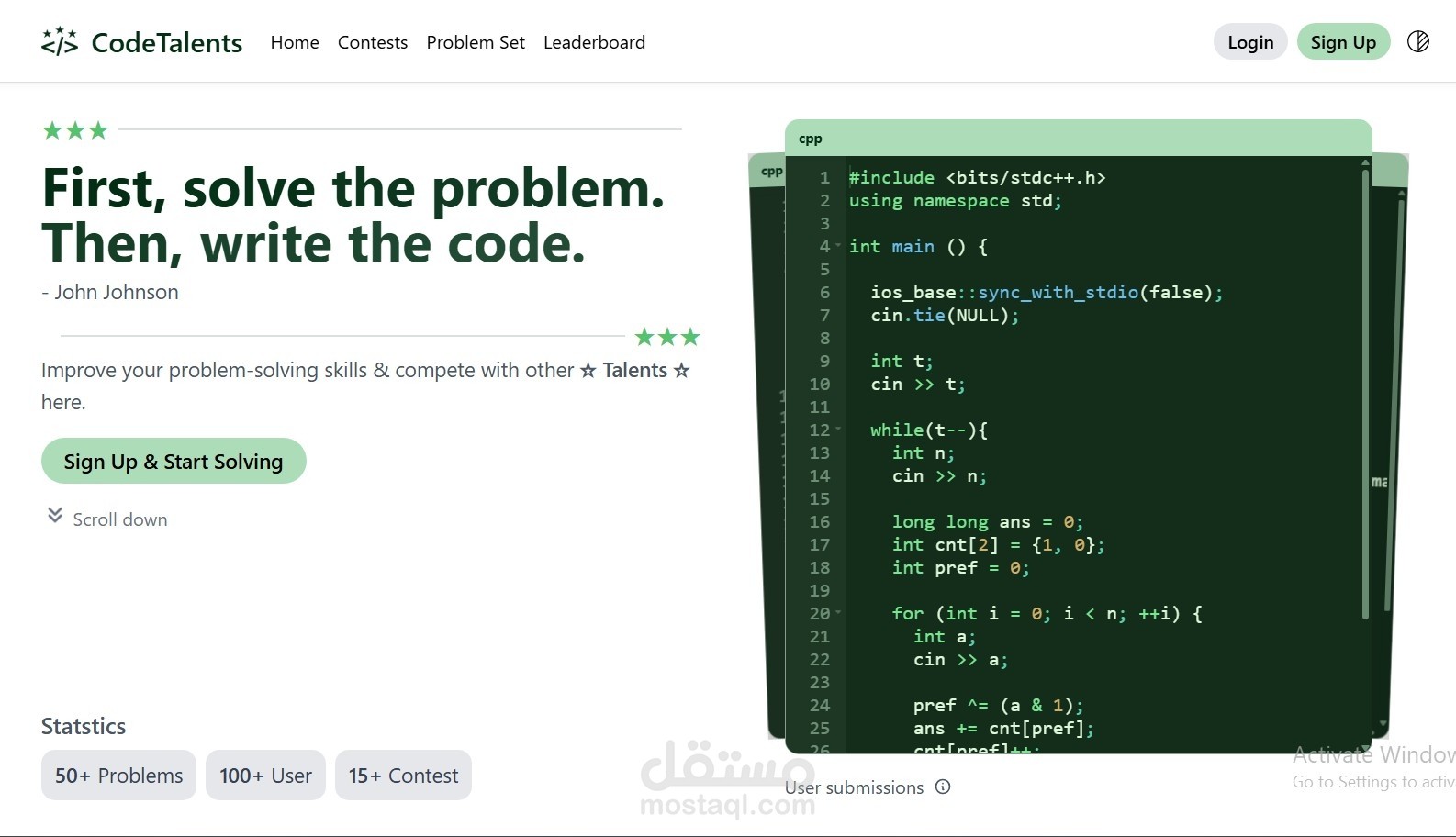Image resolution: width=1456 pixels, height=837 pixels.
Task: Click the headline 'First, solve the problem.'
Action: [353, 188]
